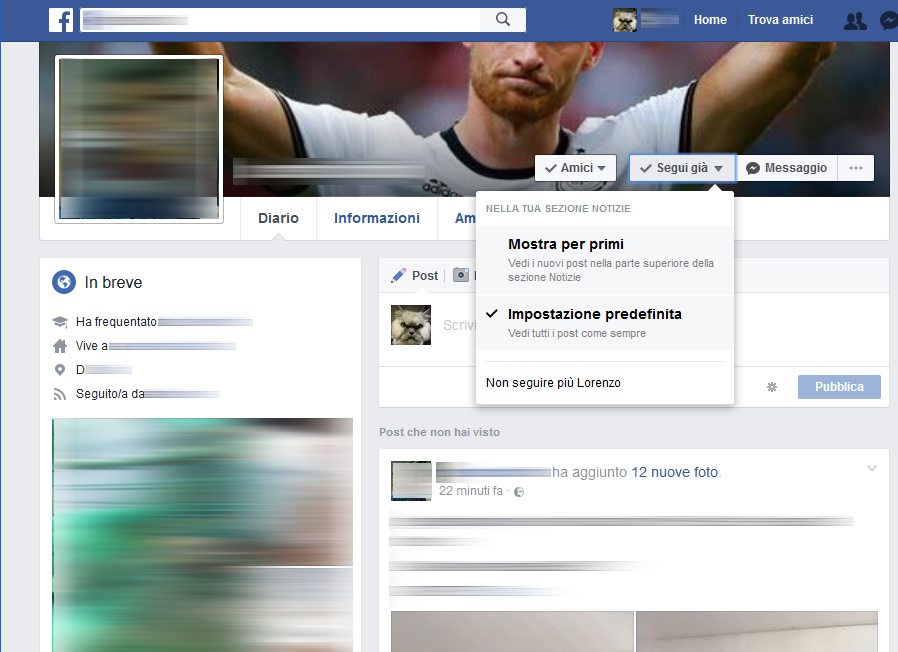Click the globe icon in In breve
Screen dimensions: 898x652
coord(64,283)
